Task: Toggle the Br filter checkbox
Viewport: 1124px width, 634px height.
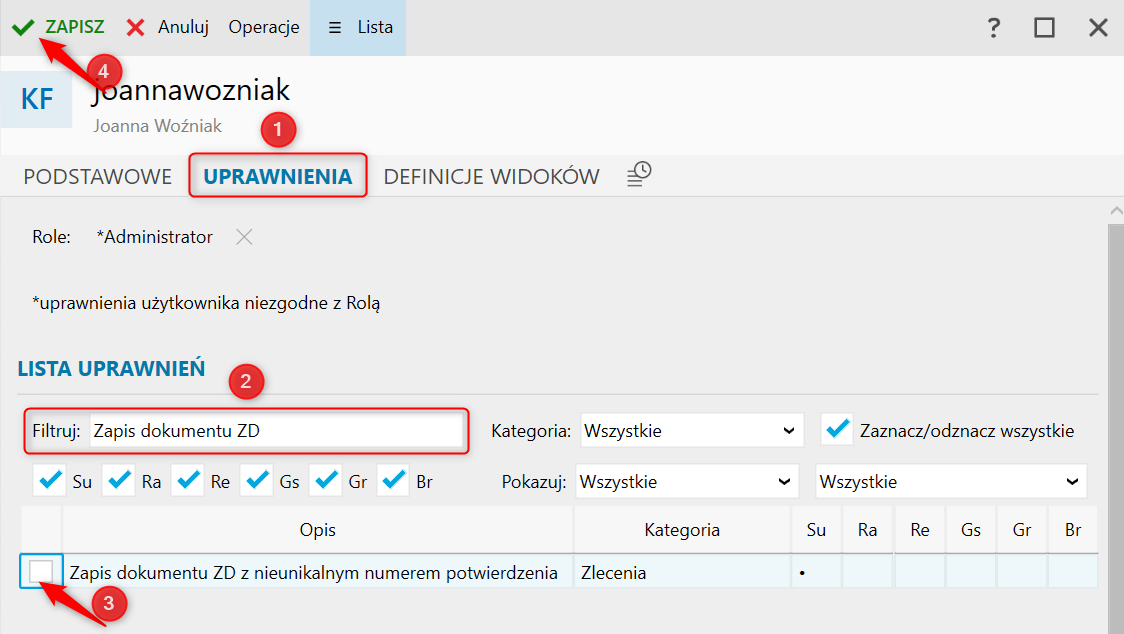Action: 394,481
